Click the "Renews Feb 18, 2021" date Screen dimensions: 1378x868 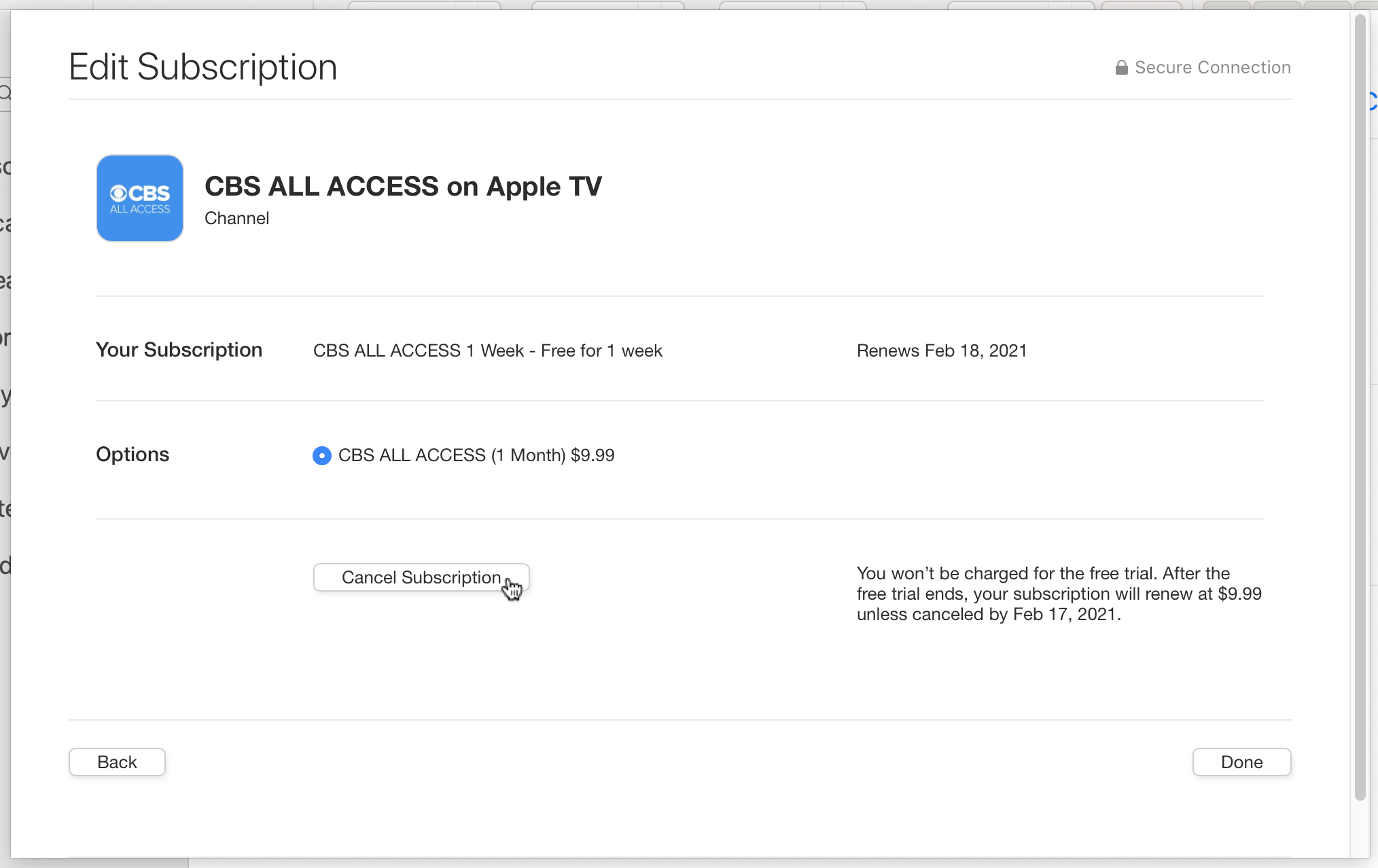(x=942, y=350)
